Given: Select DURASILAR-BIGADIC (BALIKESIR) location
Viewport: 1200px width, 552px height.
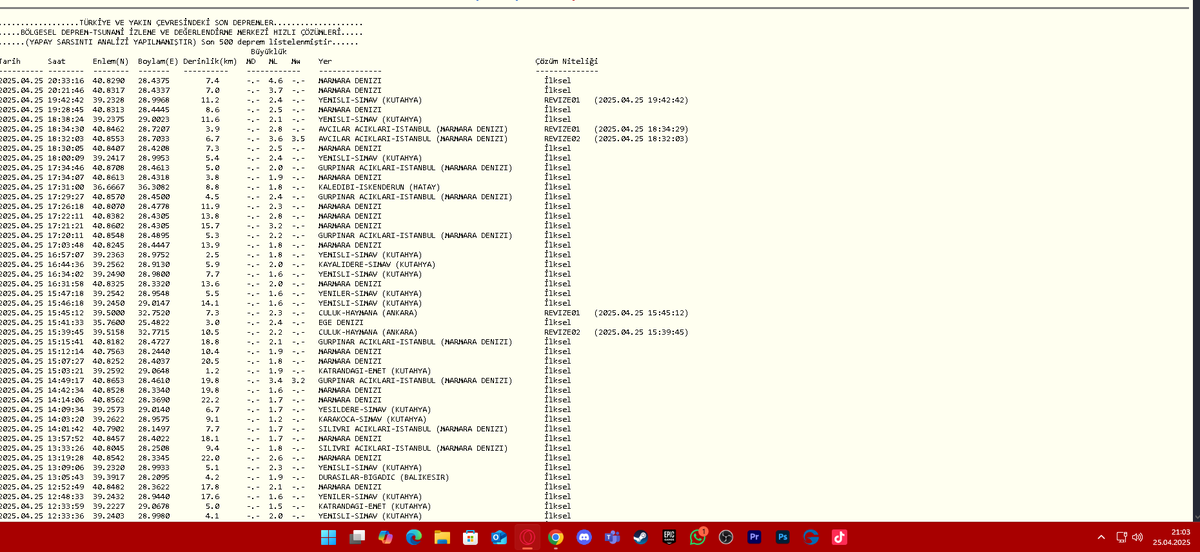Looking at the screenshot, I should point(383,477).
